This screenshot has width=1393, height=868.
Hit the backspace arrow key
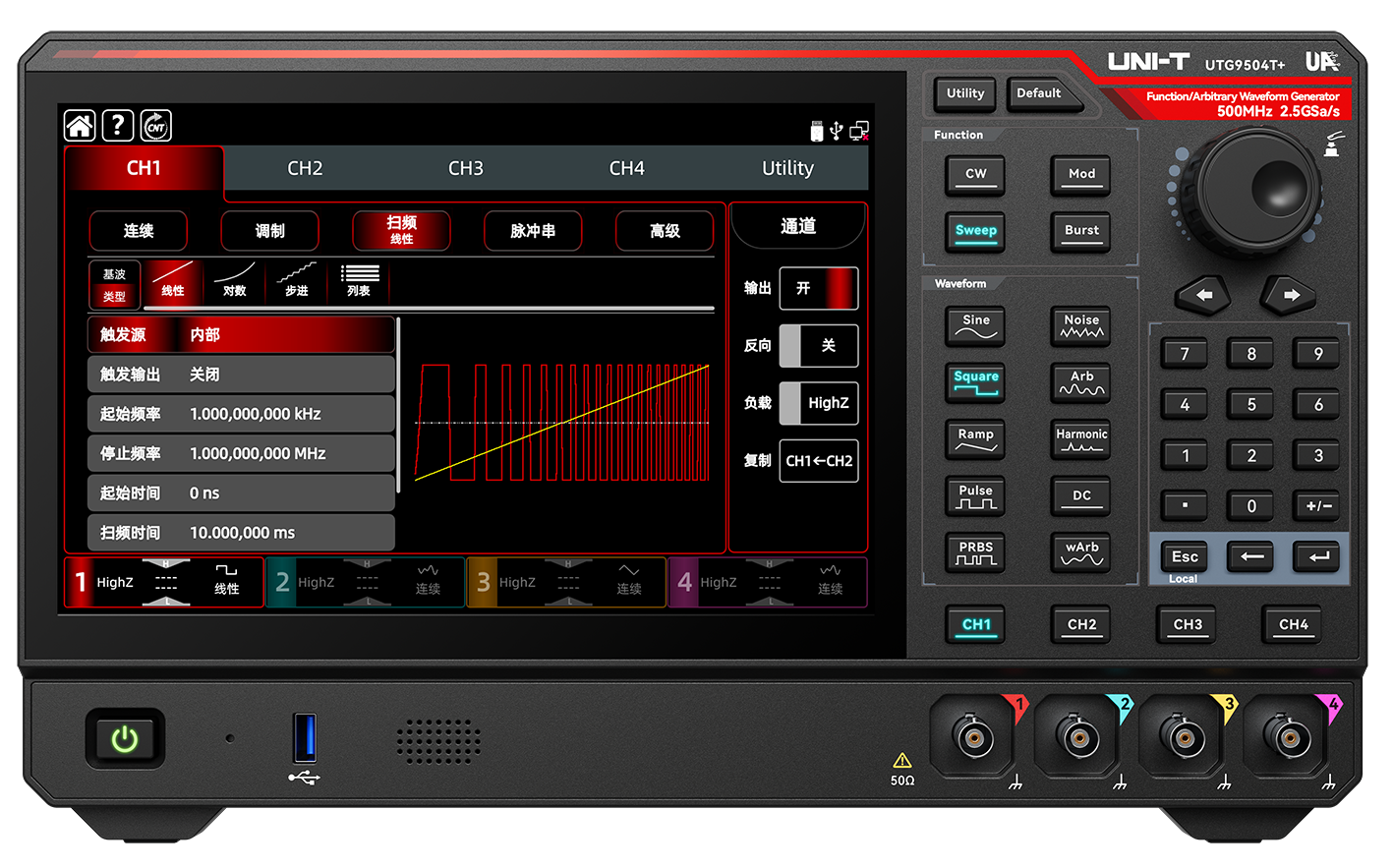pyautogui.click(x=1251, y=556)
